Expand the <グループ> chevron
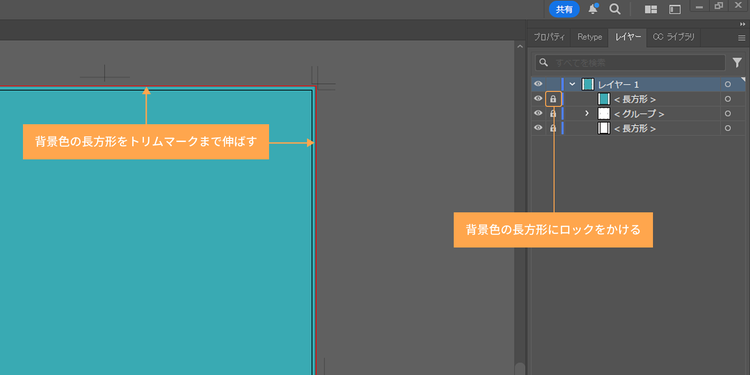The image size is (750, 375). [x=587, y=114]
